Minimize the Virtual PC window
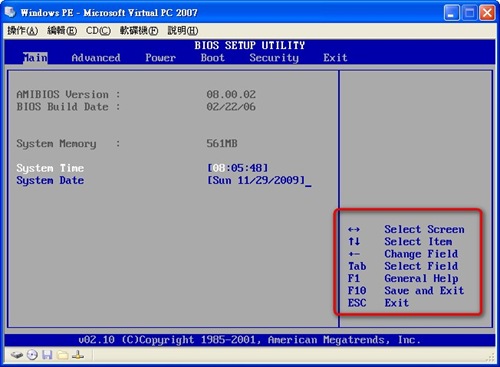The height and width of the screenshot is (367, 500). tap(451, 13)
